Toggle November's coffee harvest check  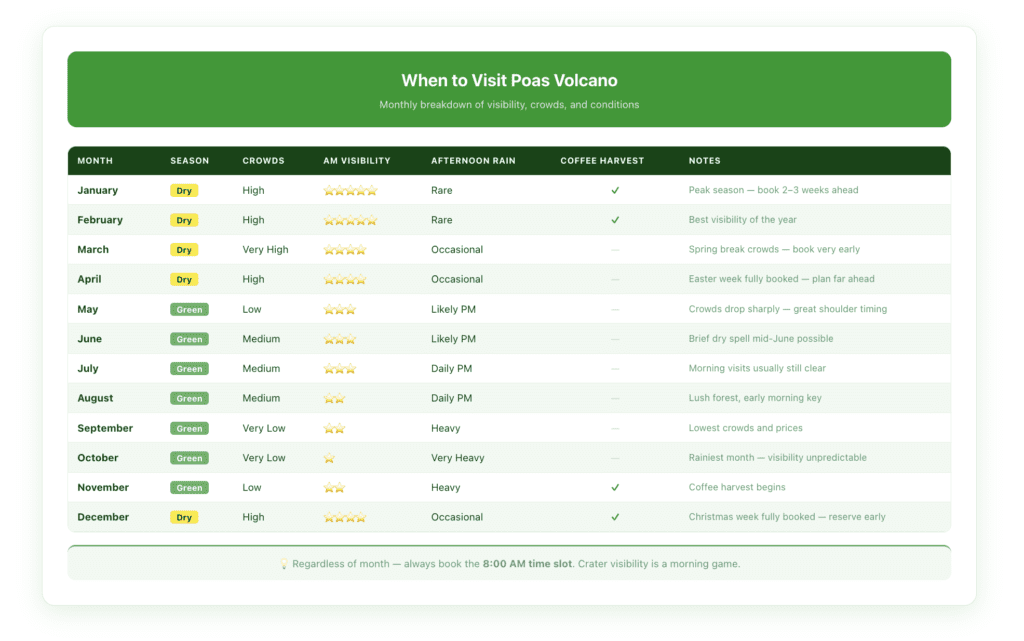click(617, 487)
